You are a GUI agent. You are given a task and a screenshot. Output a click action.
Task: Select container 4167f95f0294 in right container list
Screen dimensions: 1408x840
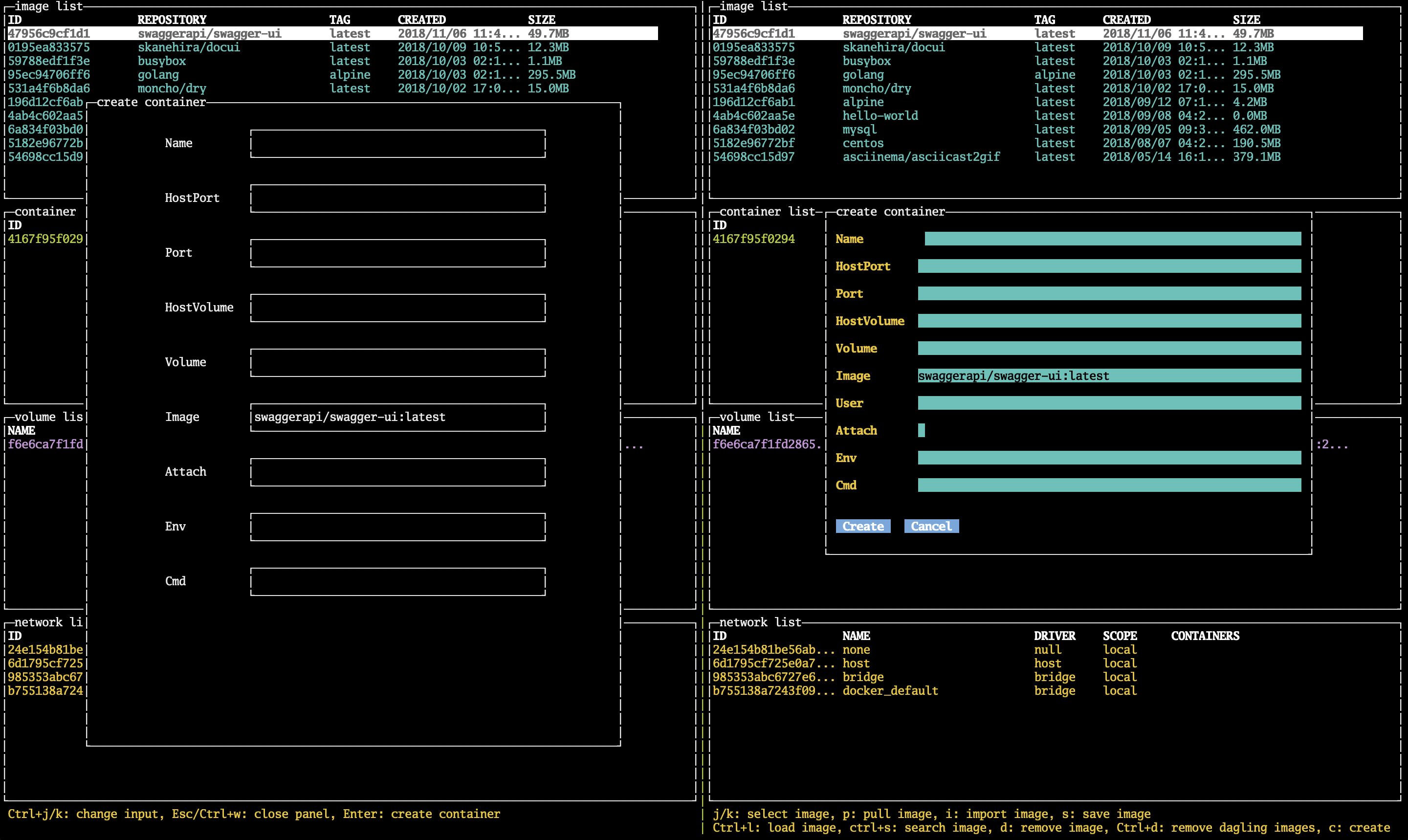point(754,239)
